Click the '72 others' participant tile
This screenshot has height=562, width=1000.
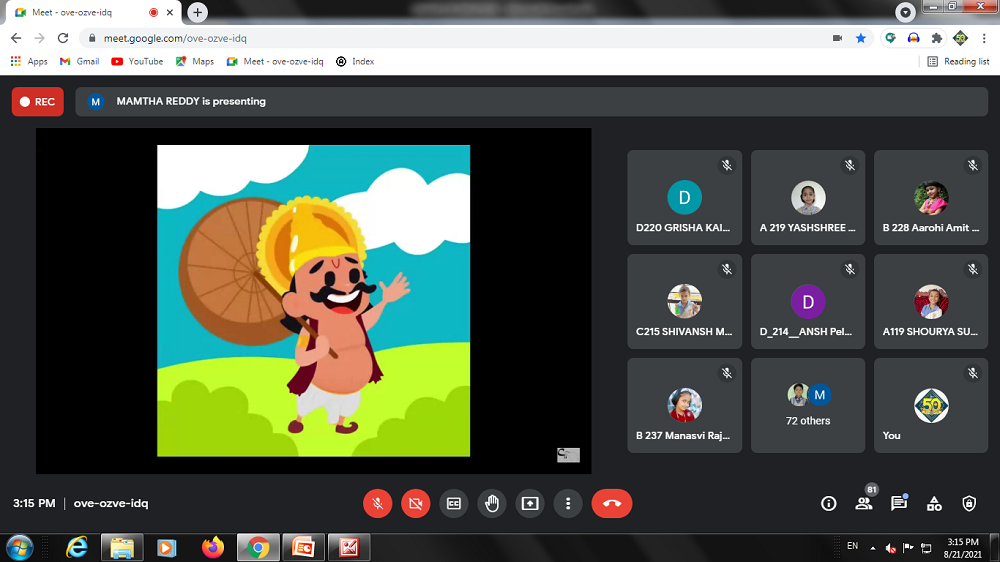click(807, 405)
